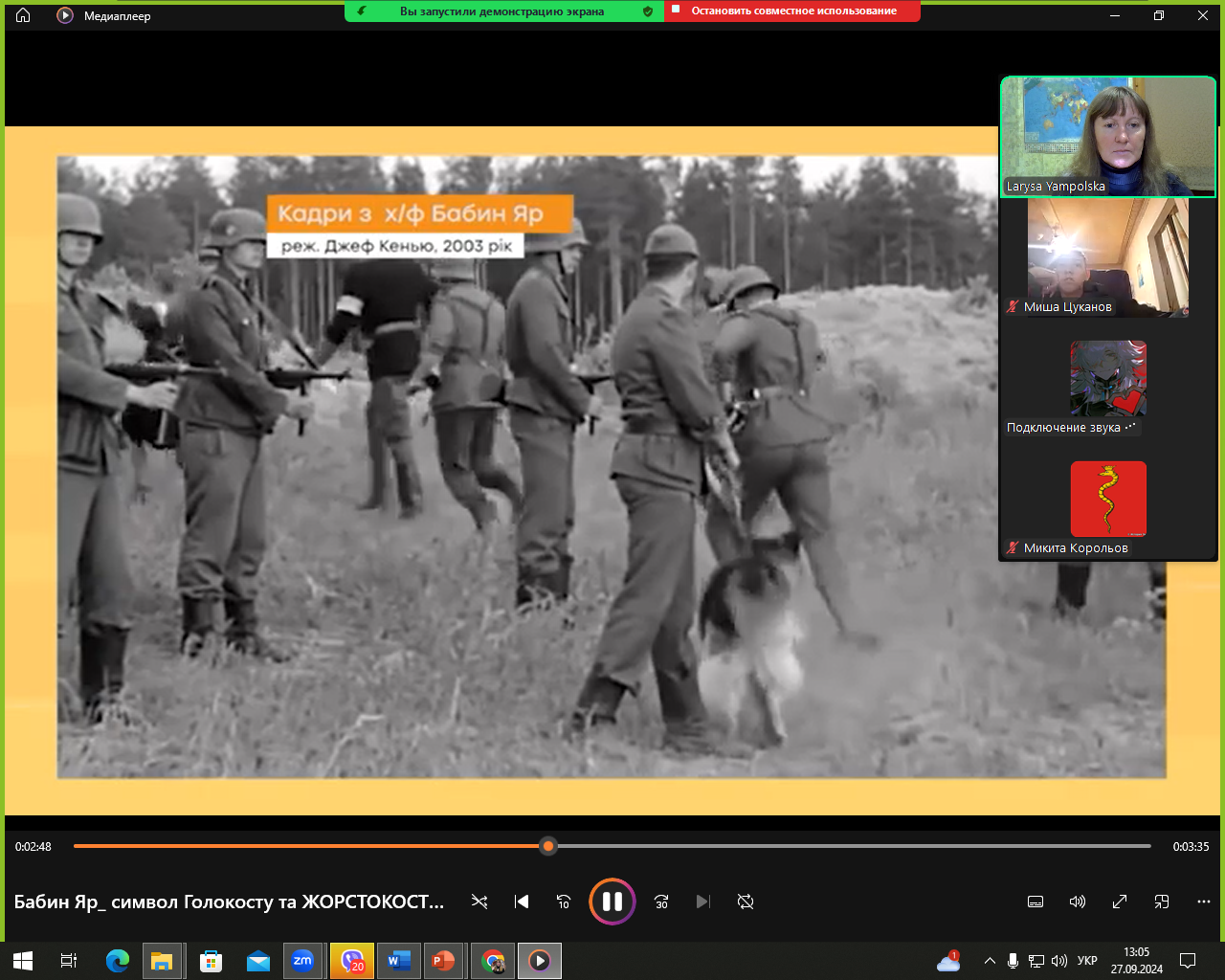Click microphone icon in system tray
Screen dimensions: 1225x980
pyautogui.click(x=1013, y=961)
